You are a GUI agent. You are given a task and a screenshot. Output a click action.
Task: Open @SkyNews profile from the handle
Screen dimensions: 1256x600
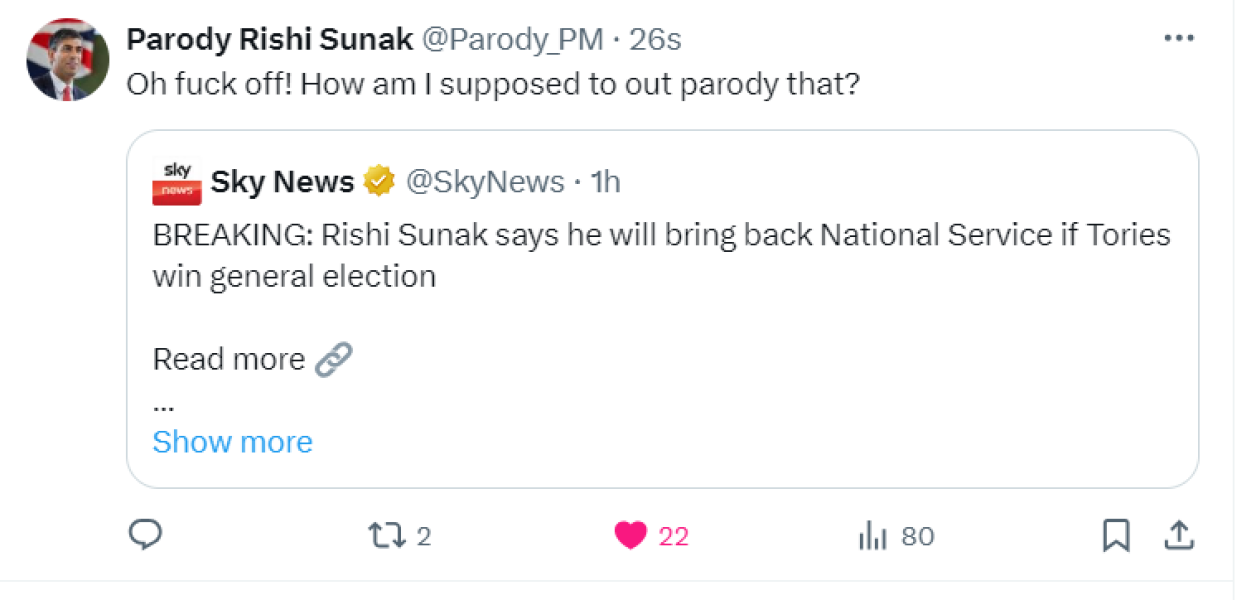[x=483, y=181]
